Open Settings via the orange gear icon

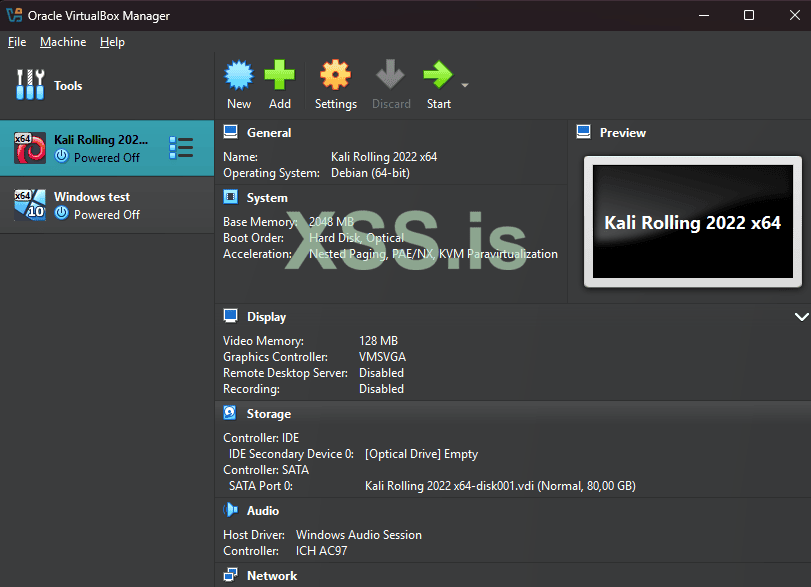336,75
